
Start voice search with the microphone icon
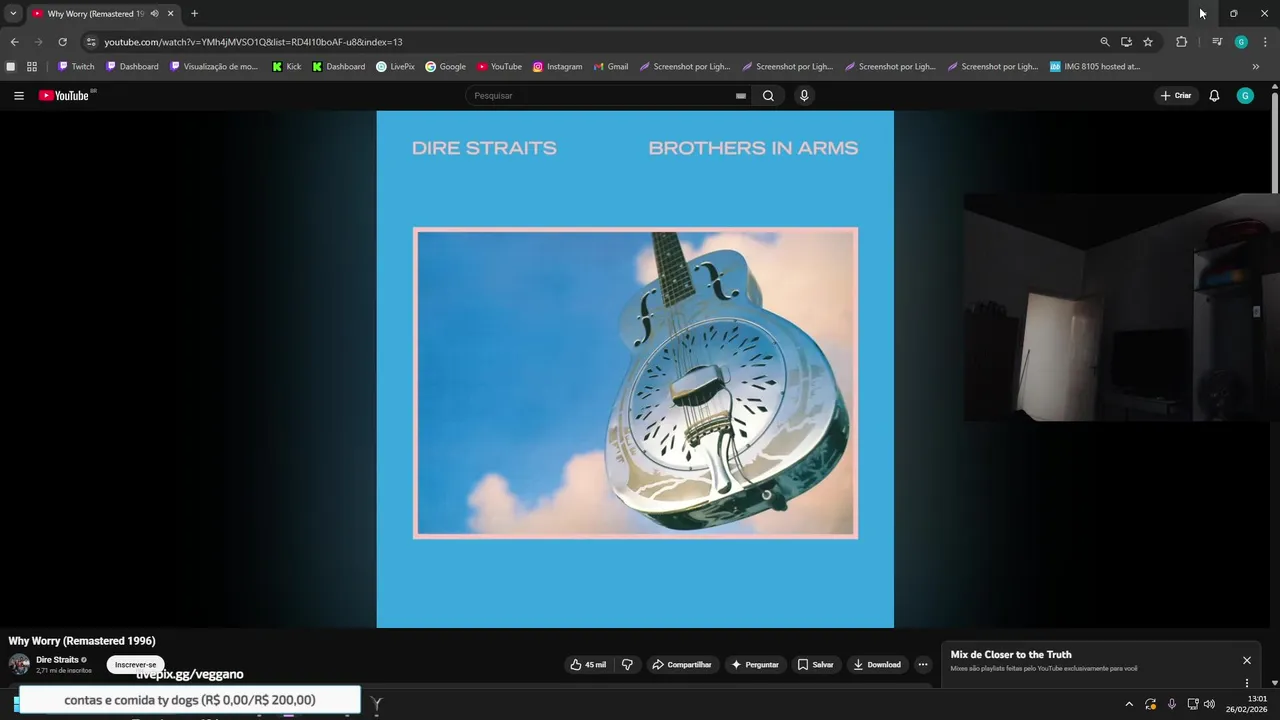pos(804,96)
